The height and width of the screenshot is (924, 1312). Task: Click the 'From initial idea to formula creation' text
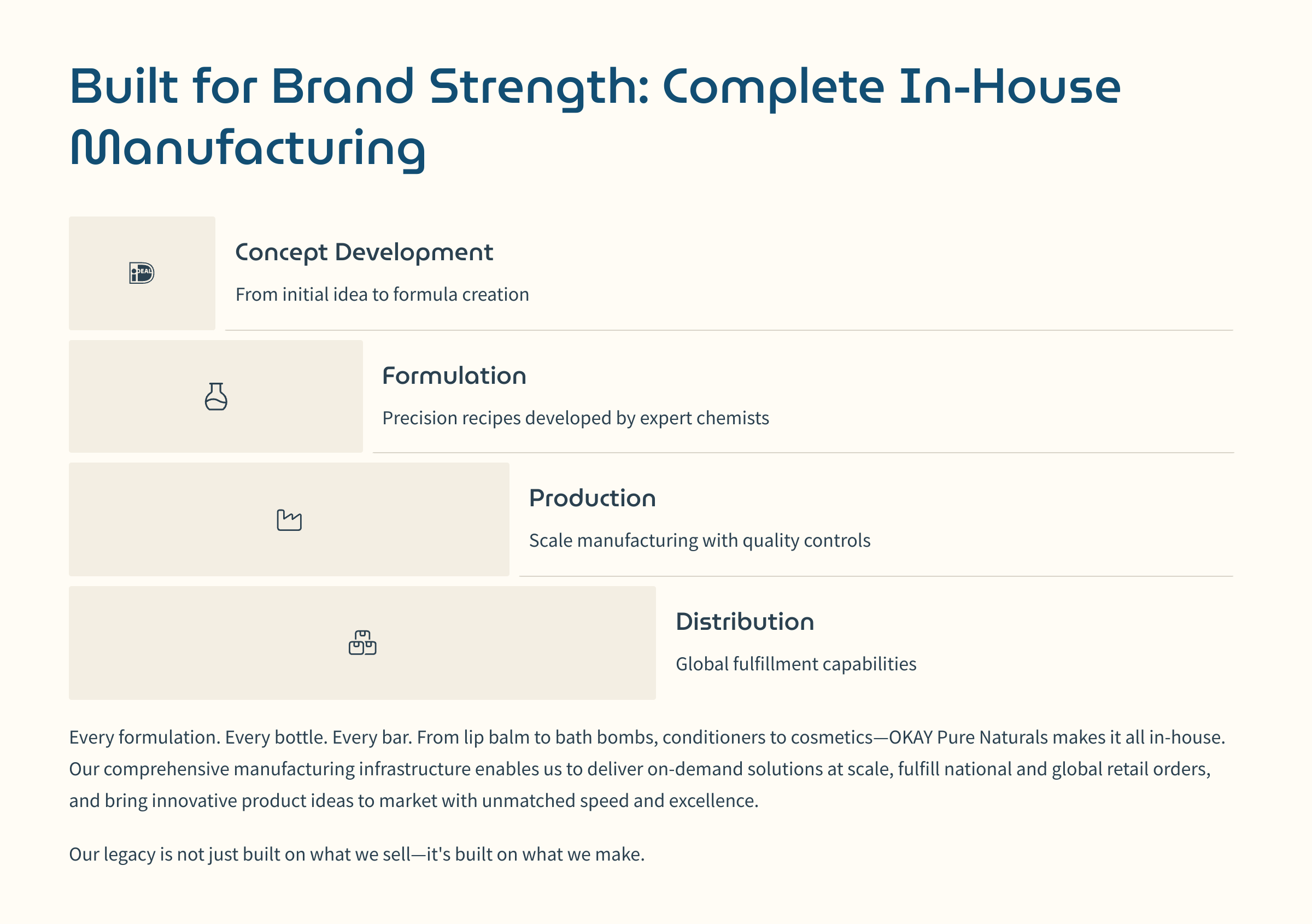[x=382, y=294]
